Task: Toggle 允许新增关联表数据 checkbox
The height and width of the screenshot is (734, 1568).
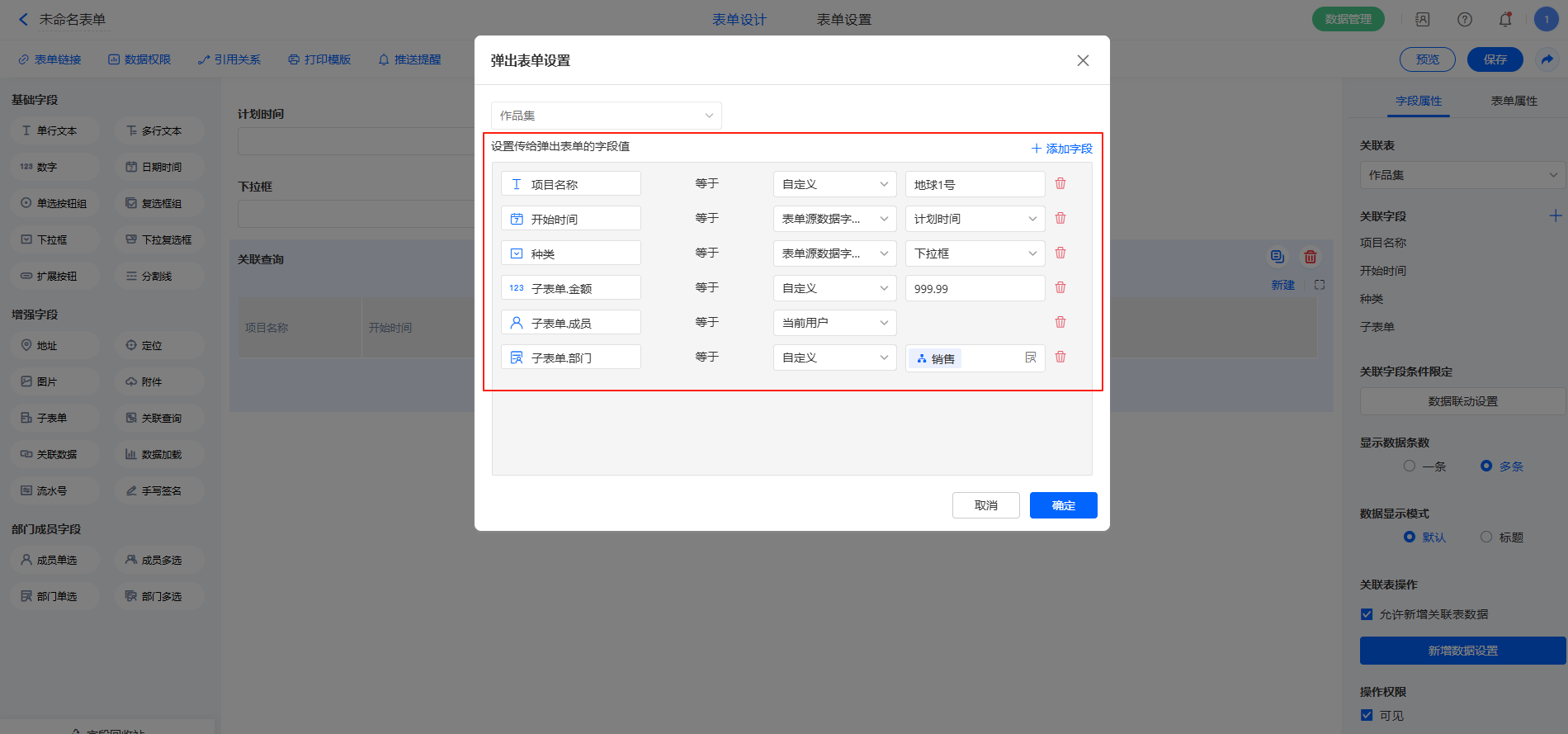Action: coord(1367,614)
